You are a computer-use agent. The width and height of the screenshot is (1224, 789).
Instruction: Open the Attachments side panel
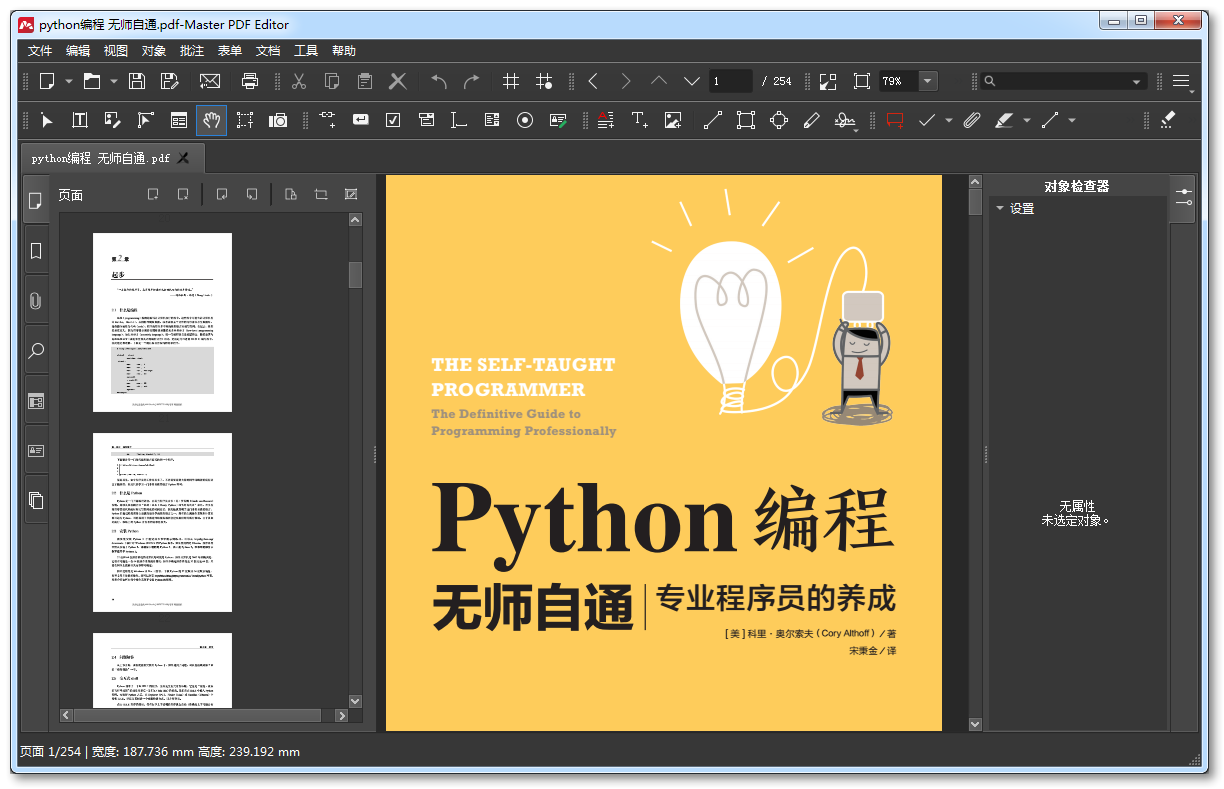36,301
